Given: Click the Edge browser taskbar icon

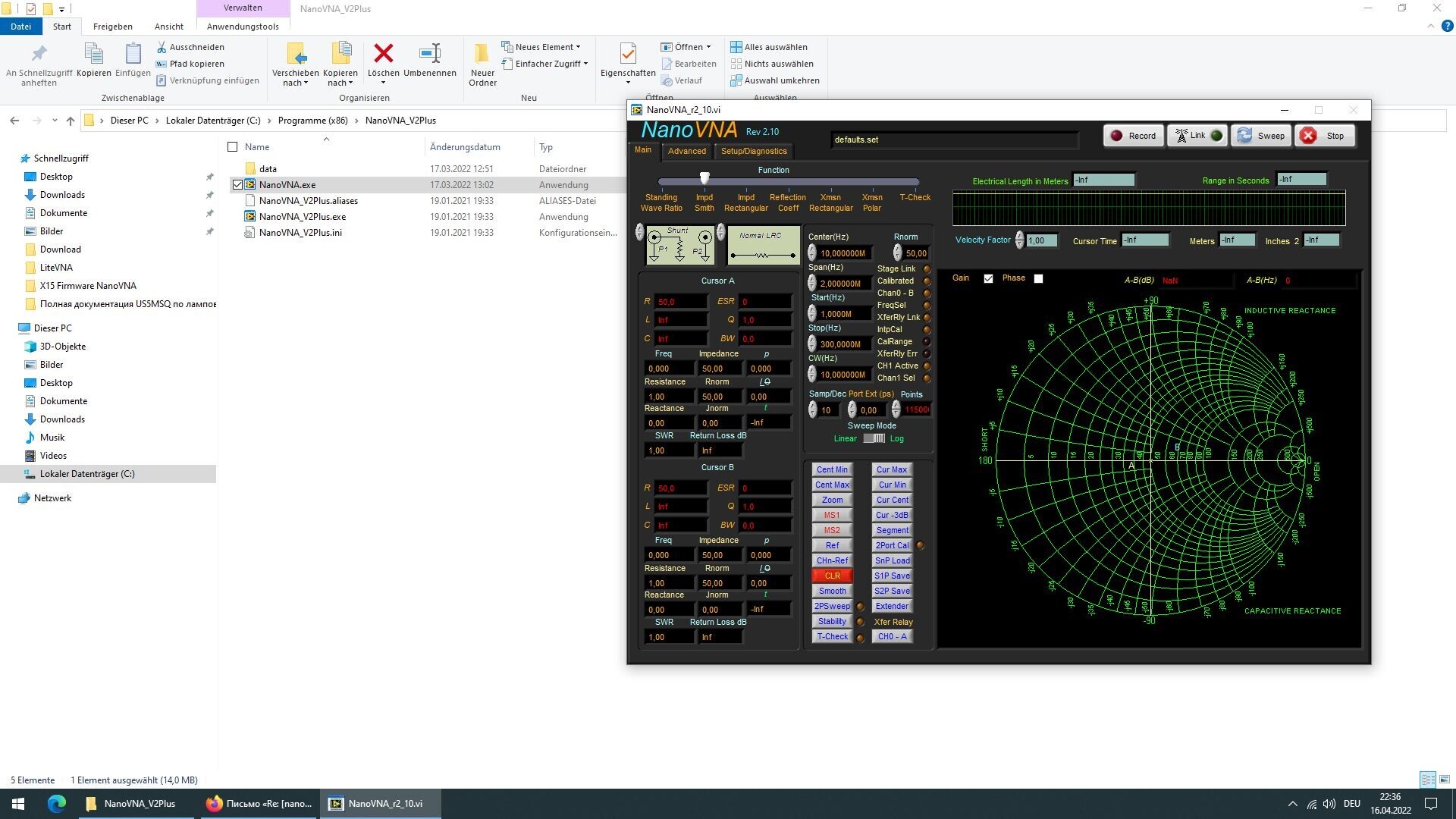Looking at the screenshot, I should pyautogui.click(x=57, y=804).
